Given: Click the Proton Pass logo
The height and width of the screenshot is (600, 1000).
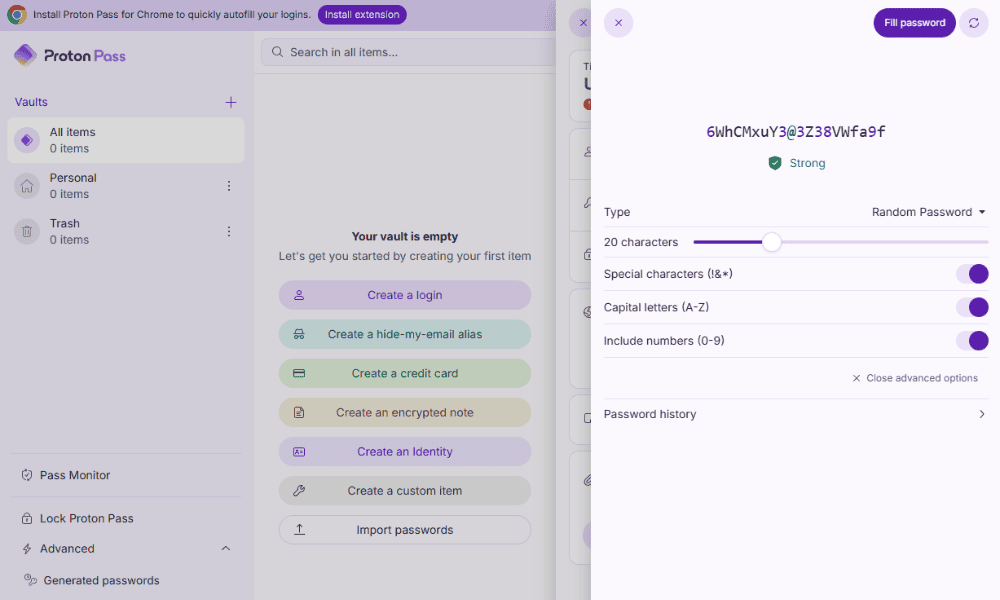Looking at the screenshot, I should 70,56.
